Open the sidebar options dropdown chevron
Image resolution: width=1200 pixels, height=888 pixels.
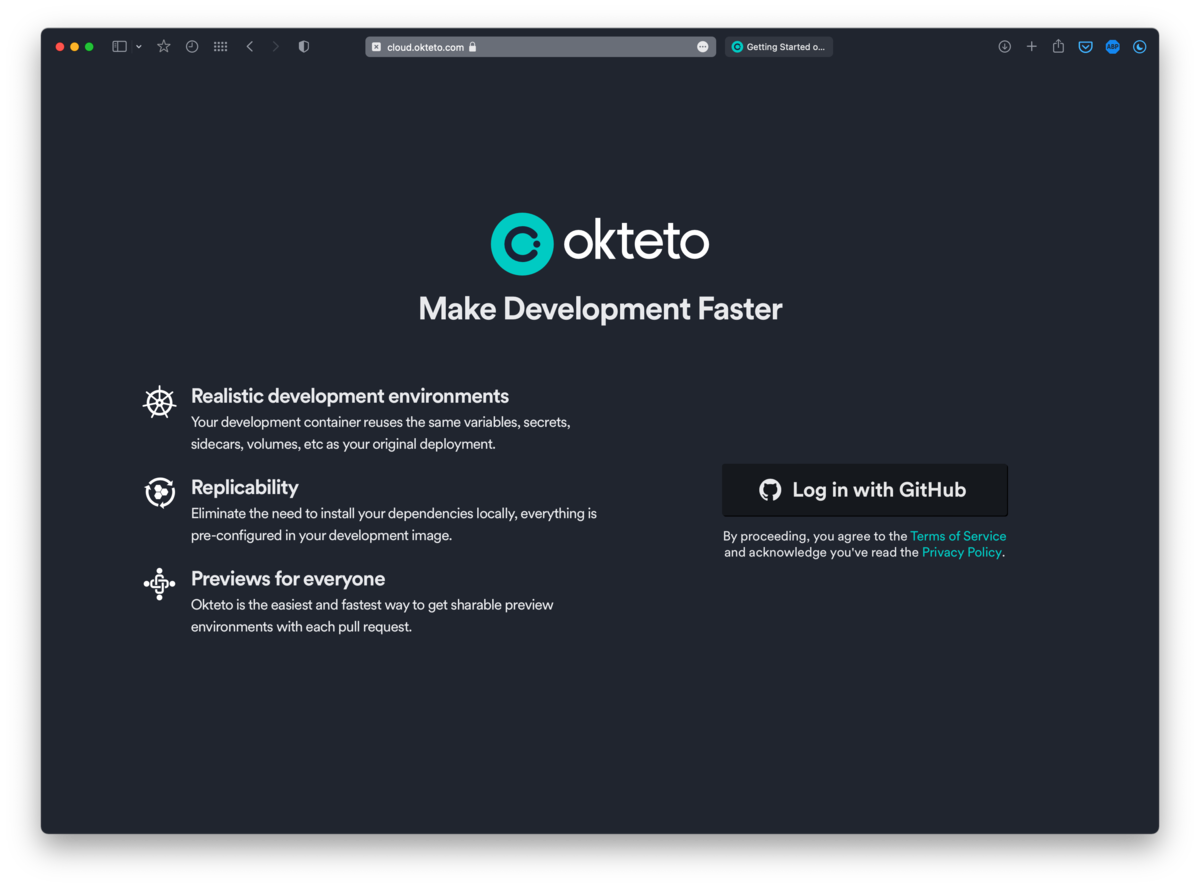point(138,47)
